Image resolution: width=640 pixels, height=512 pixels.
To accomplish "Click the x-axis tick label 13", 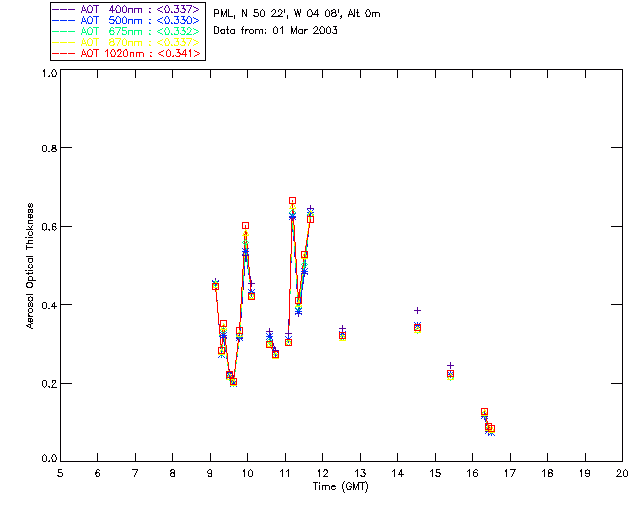I will [x=360, y=473].
